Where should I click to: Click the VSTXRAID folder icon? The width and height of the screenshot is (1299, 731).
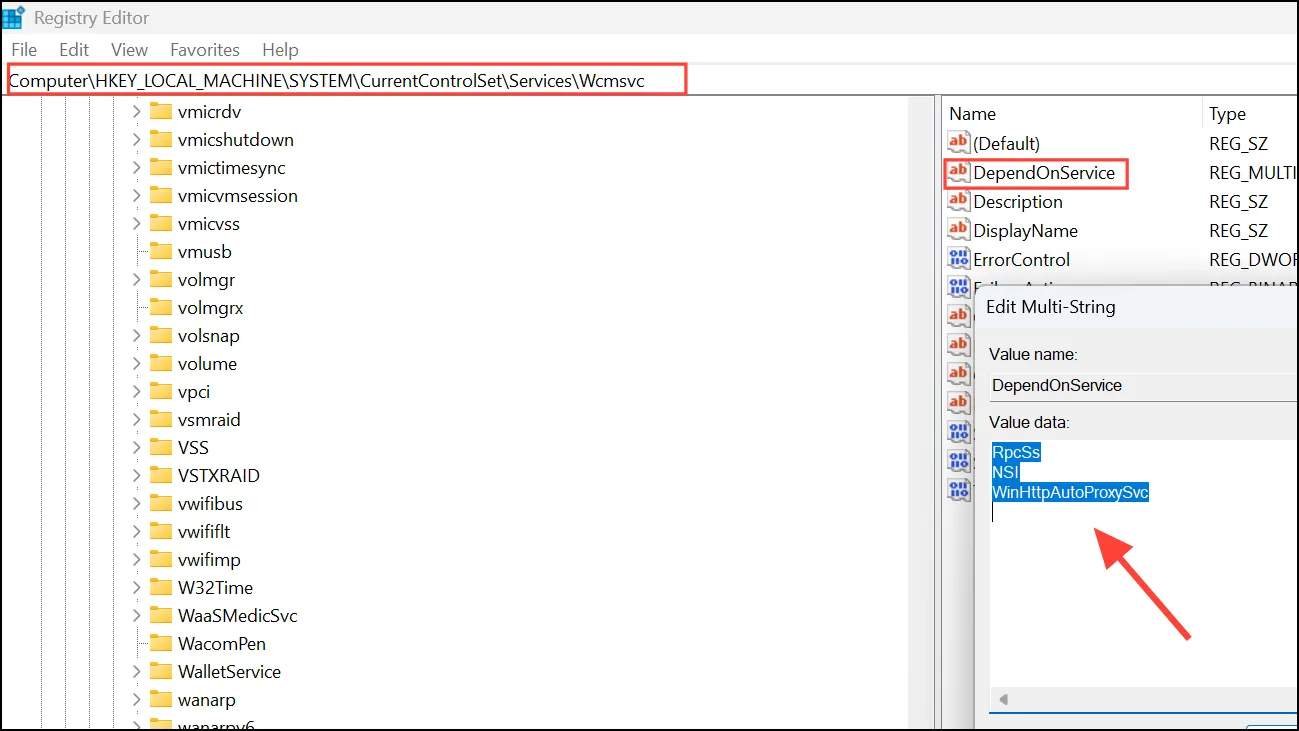pyautogui.click(x=161, y=475)
